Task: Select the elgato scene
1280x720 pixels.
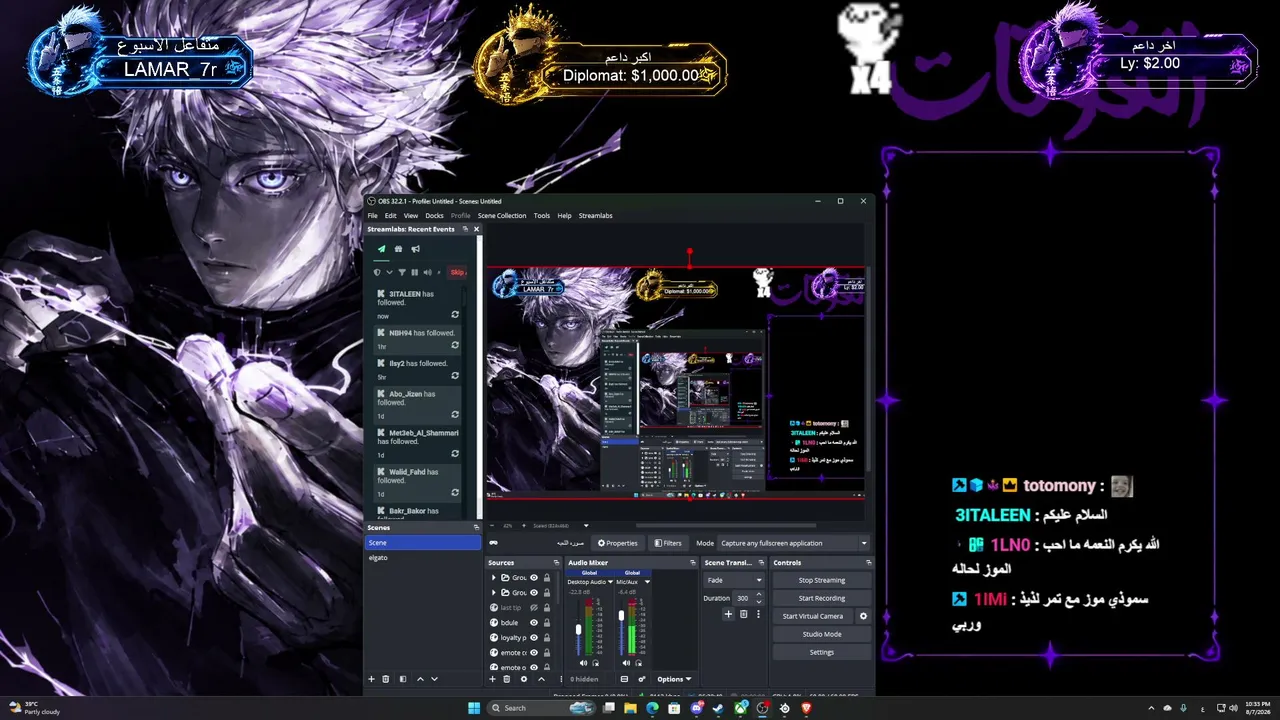Action: pyautogui.click(x=423, y=557)
